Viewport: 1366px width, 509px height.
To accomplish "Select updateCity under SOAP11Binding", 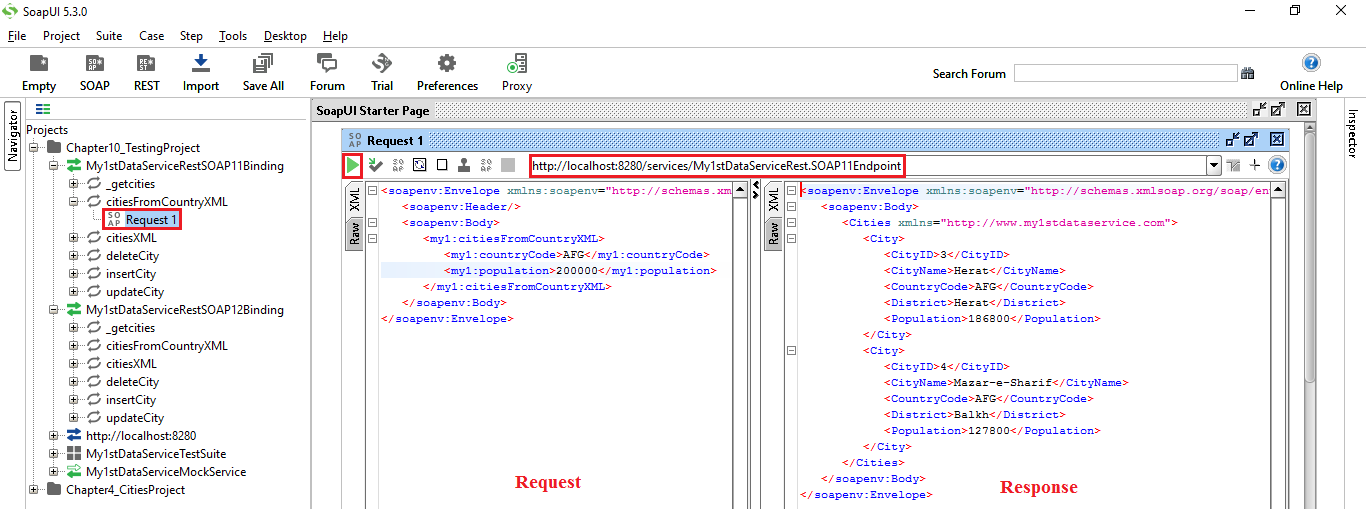I will 135,292.
